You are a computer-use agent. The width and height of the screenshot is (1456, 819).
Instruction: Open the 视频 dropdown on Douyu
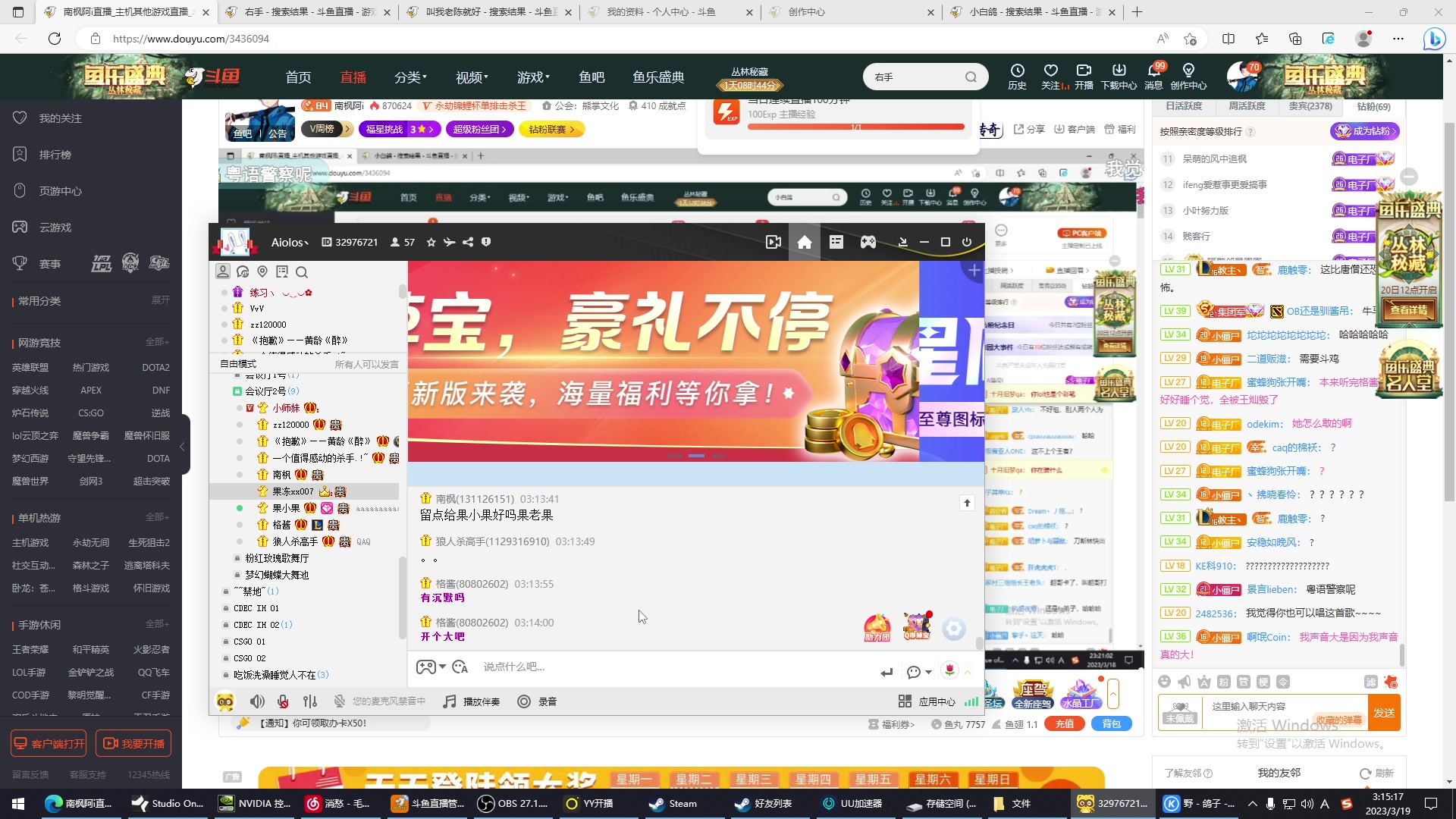(x=472, y=77)
